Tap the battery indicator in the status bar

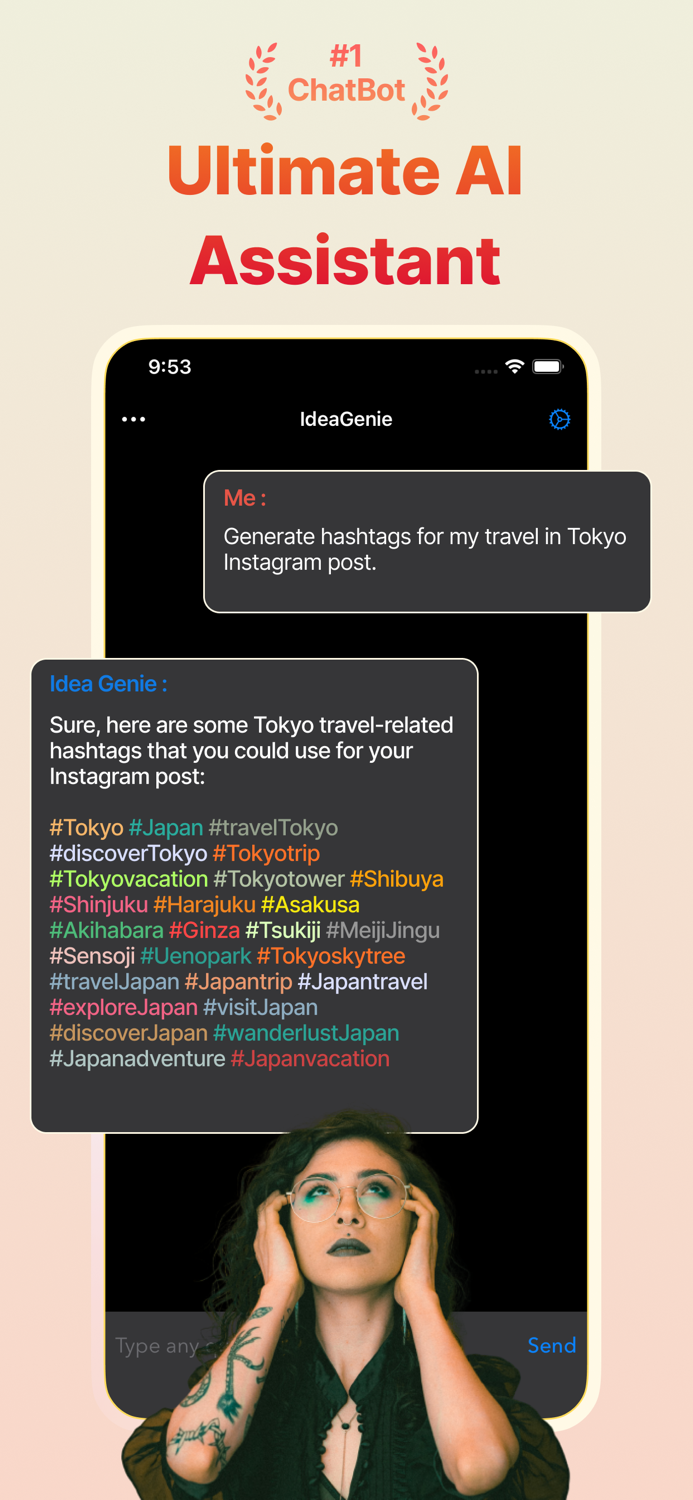coord(548,366)
